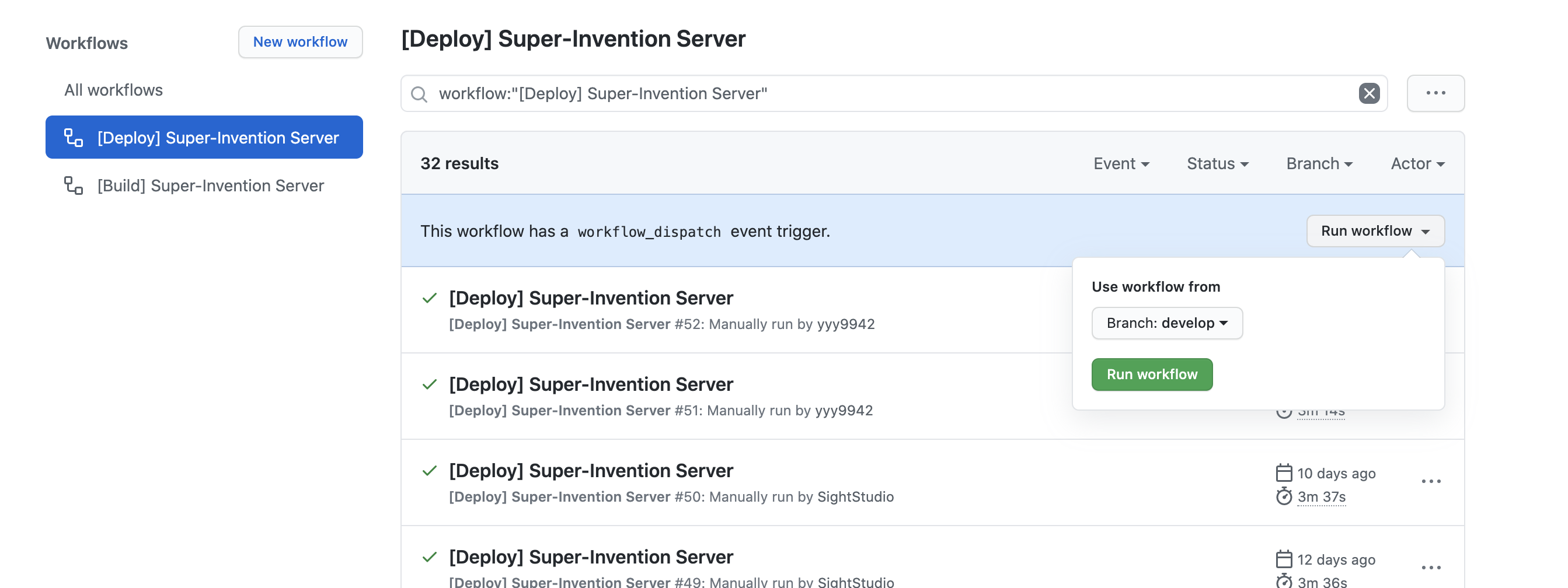This screenshot has height=588, width=1568.
Task: Click the 32 results count text
Action: coord(459,163)
